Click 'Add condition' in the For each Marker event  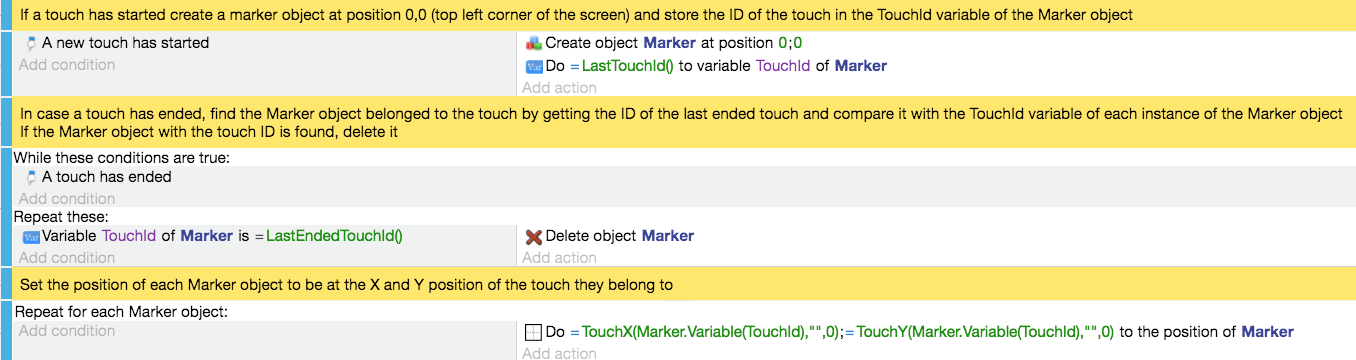[x=67, y=331]
